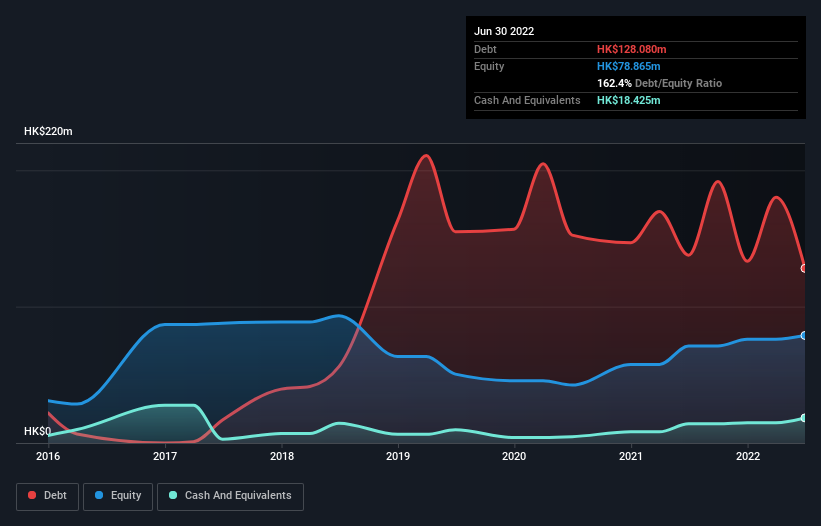Click the red Debt data point marker

click(804, 268)
